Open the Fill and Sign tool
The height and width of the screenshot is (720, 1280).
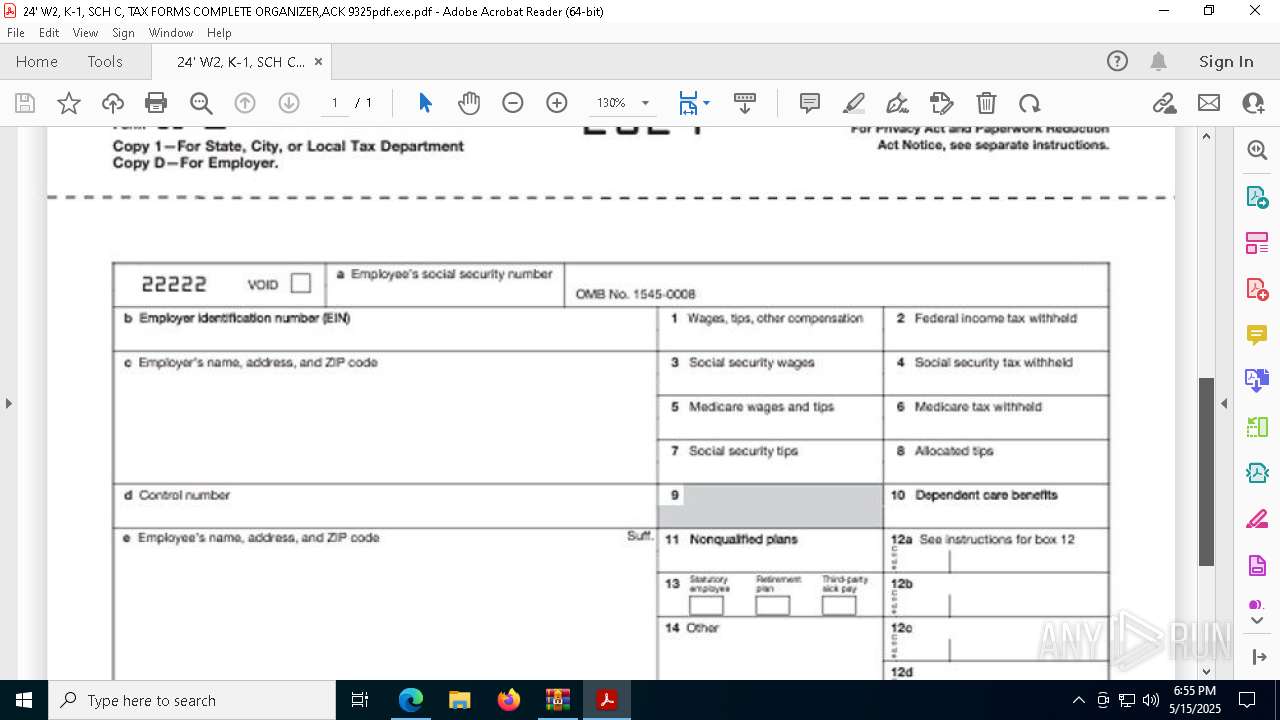942,103
